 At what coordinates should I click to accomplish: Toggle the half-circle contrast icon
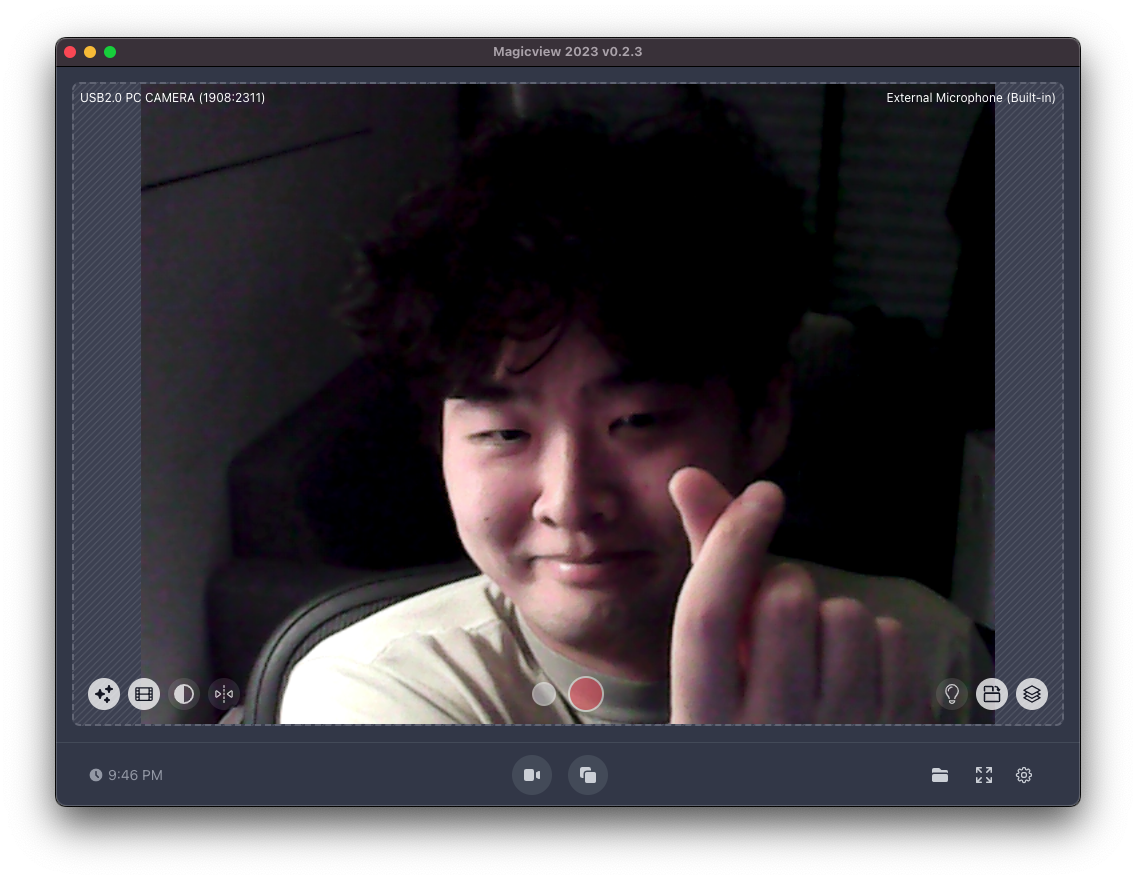pyautogui.click(x=184, y=694)
